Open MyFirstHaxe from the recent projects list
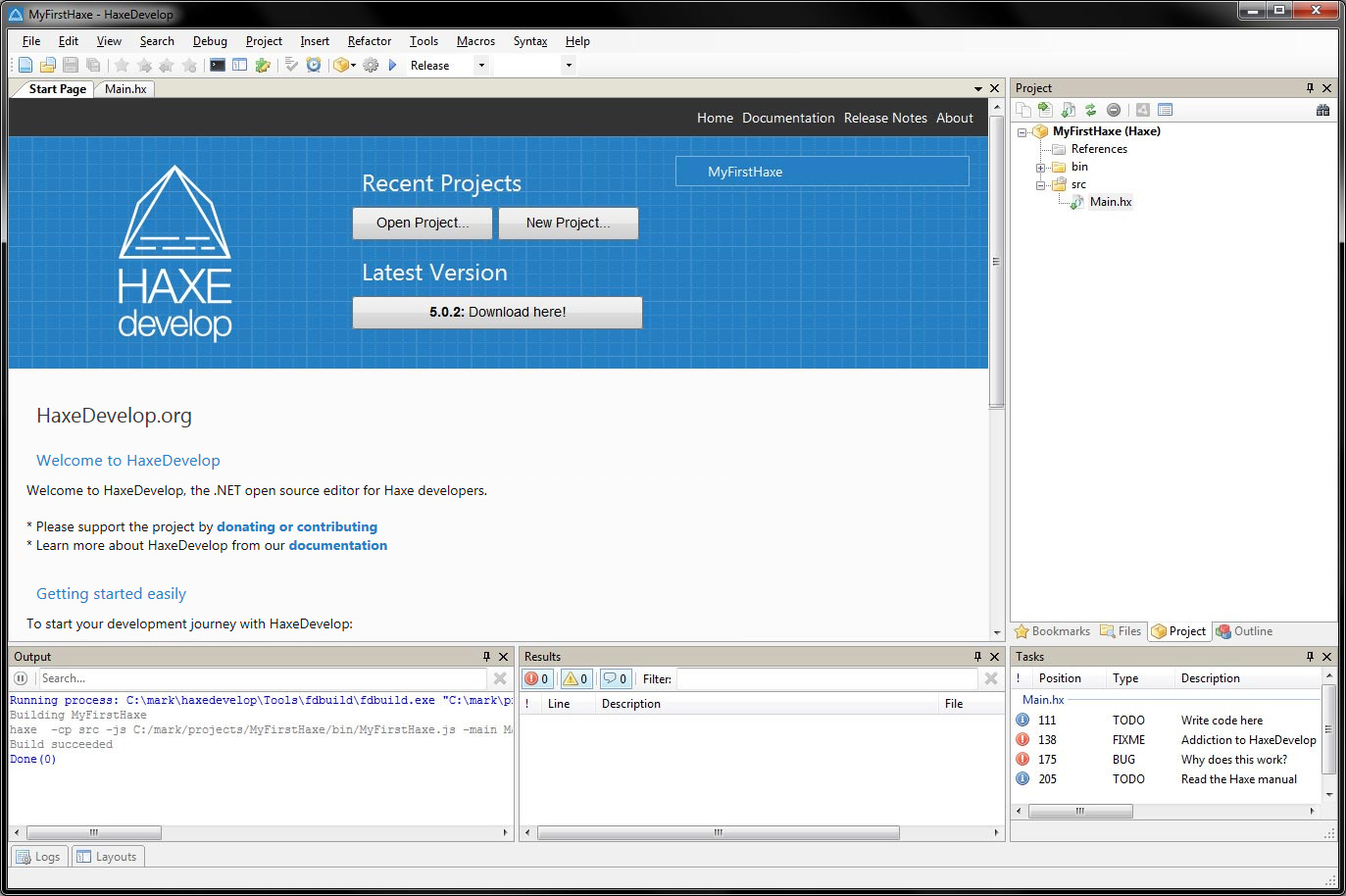 point(822,172)
